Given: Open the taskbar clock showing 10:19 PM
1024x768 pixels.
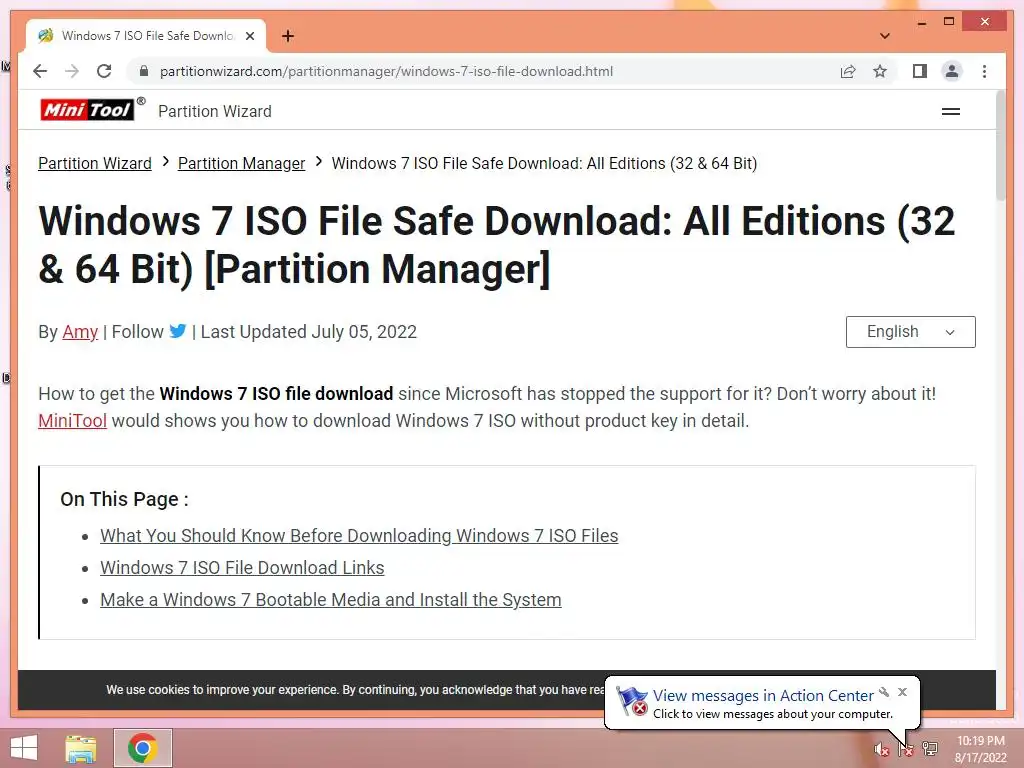Looking at the screenshot, I should [x=980, y=749].
